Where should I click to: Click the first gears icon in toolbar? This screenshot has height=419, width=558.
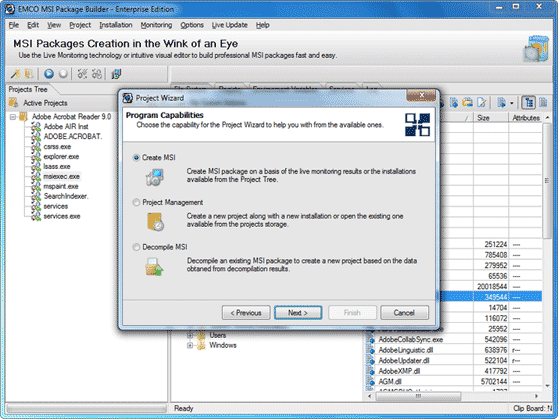[x=82, y=74]
